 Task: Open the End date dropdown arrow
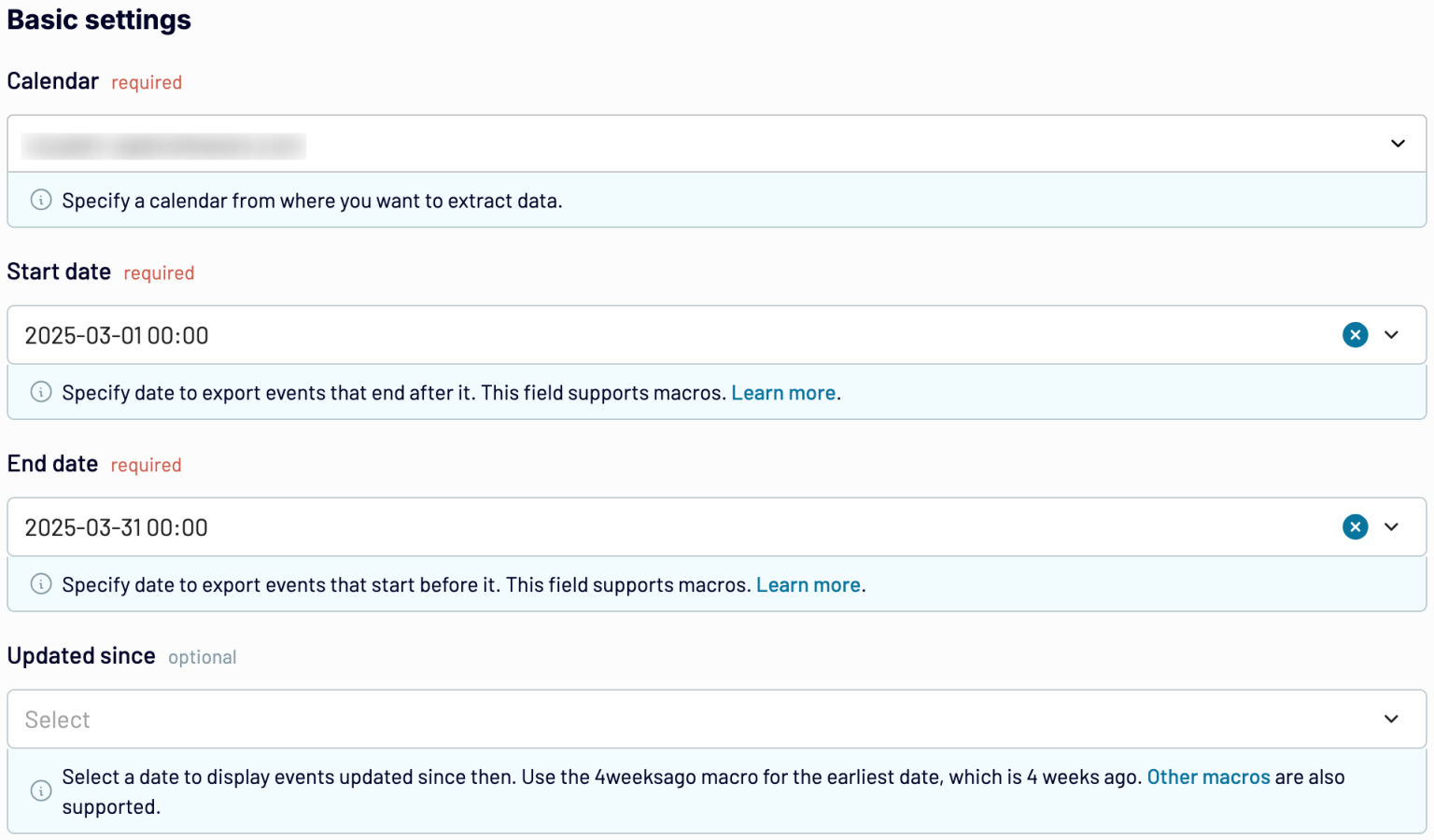coord(1391,527)
